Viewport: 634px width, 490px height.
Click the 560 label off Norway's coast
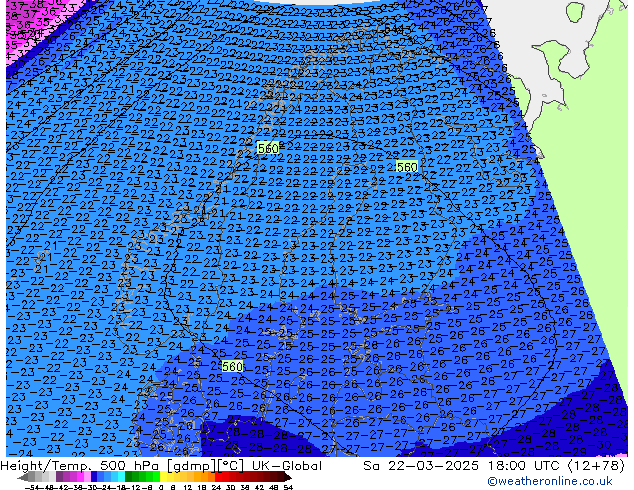(x=268, y=148)
